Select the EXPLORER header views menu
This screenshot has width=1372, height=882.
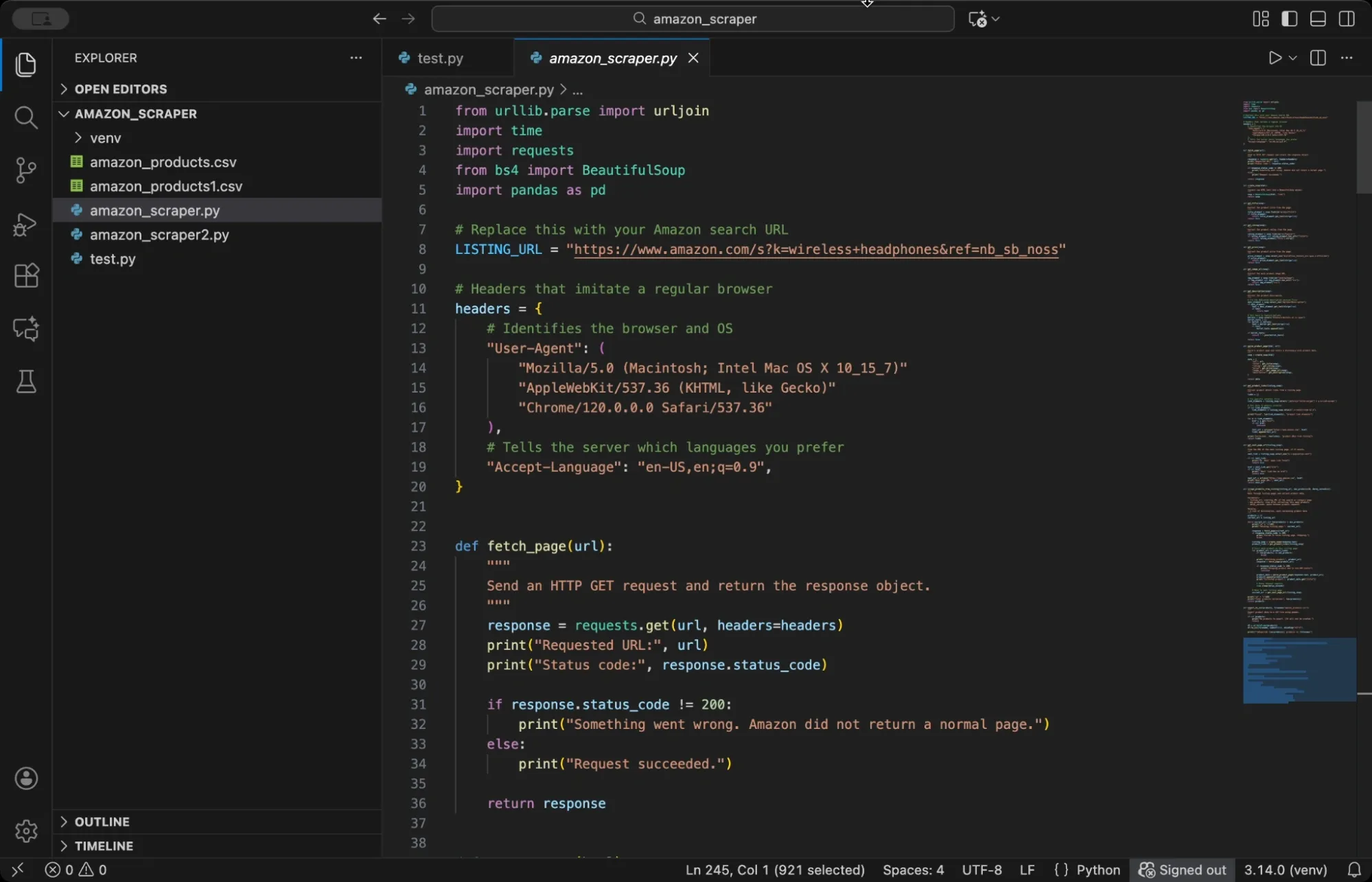(x=356, y=58)
